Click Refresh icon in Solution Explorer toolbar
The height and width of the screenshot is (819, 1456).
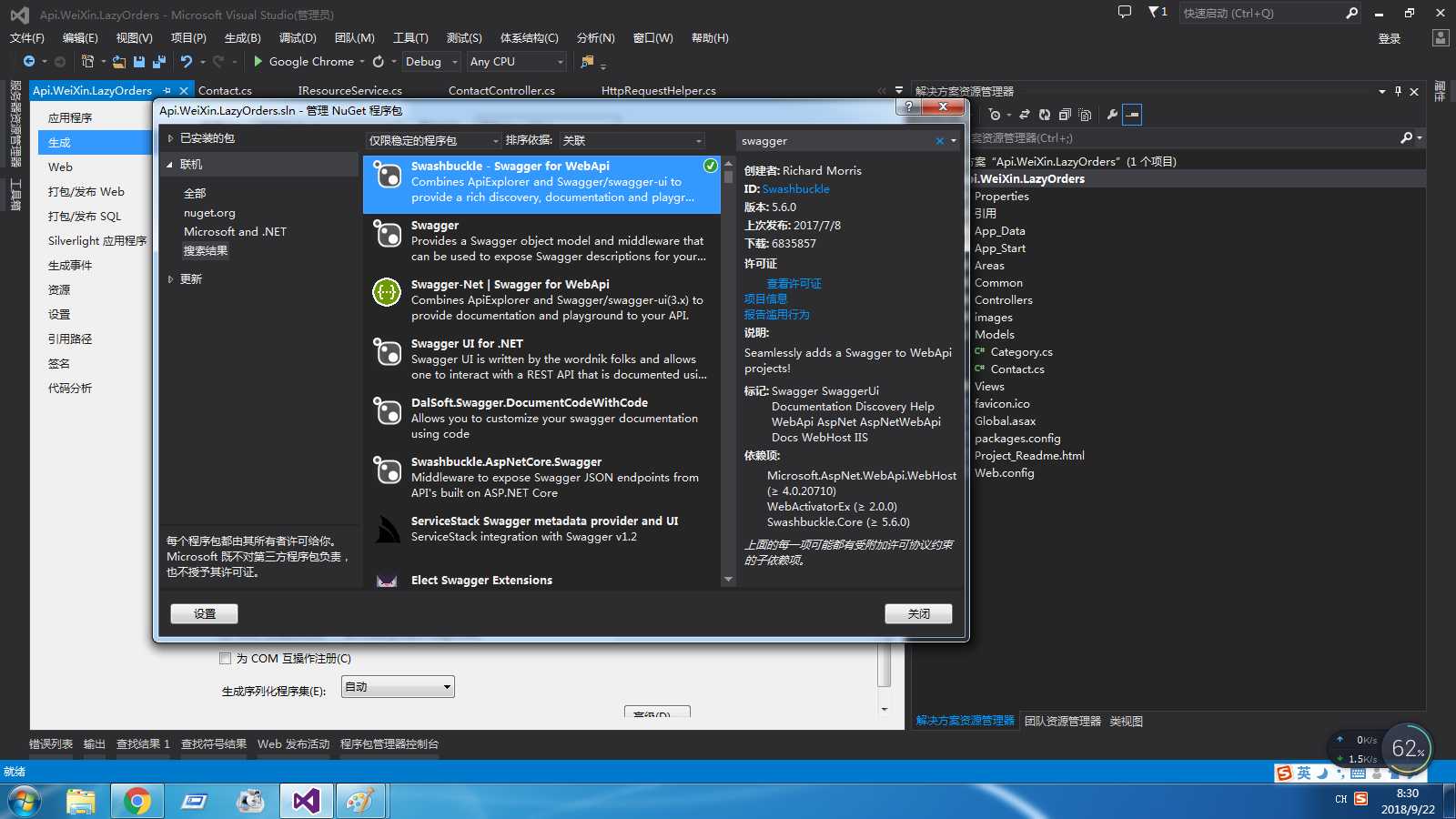[x=1045, y=115]
